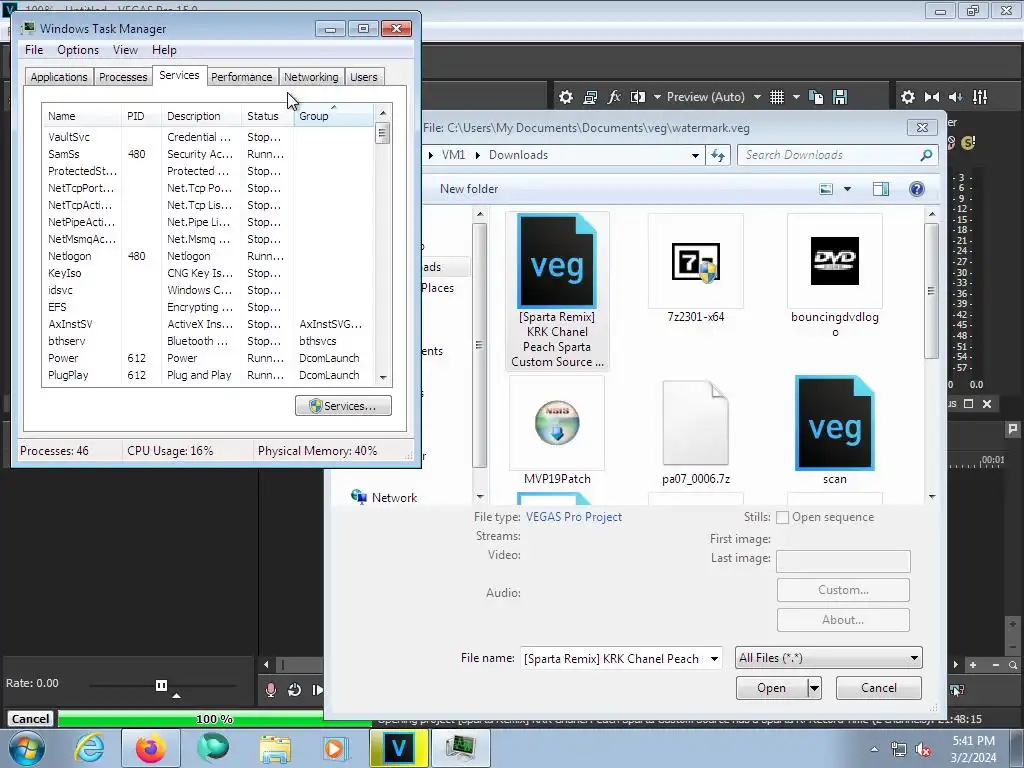Click the help question mark icon in Open dialog
1024x768 pixels.
click(916, 189)
